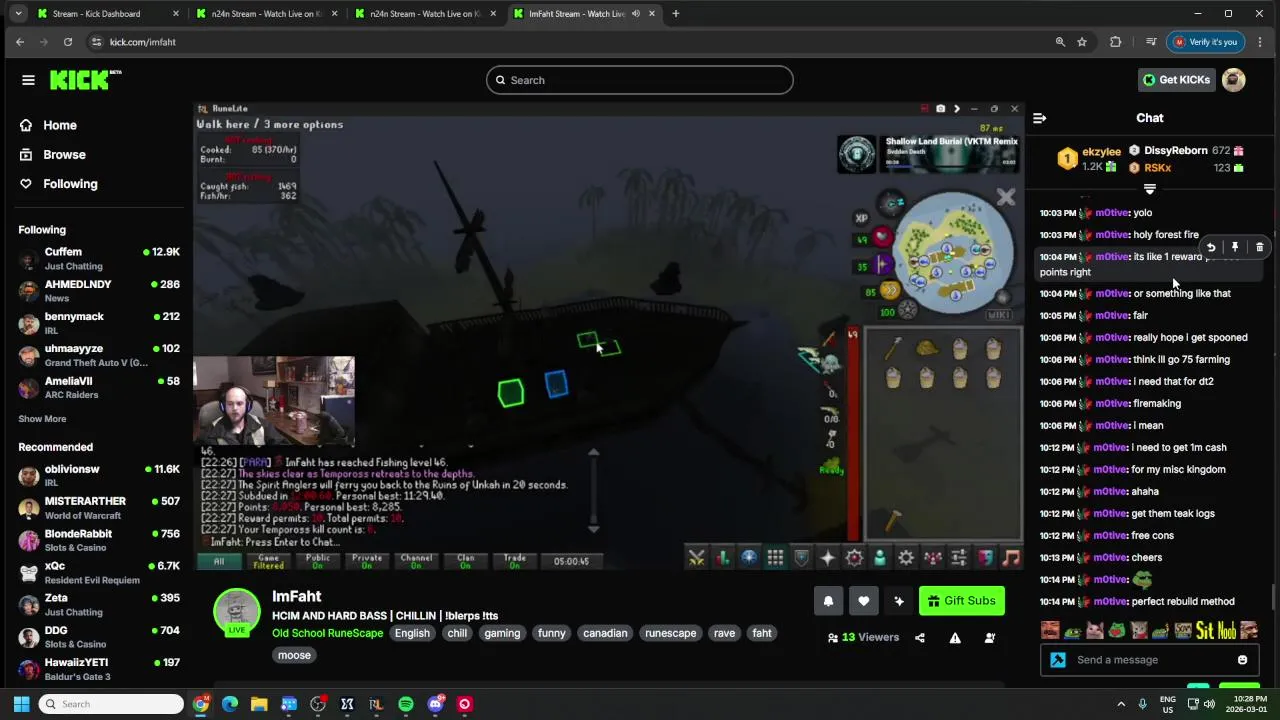Open the page zoom icon in address bar
Screen dimensions: 1280x720
coord(1060,42)
